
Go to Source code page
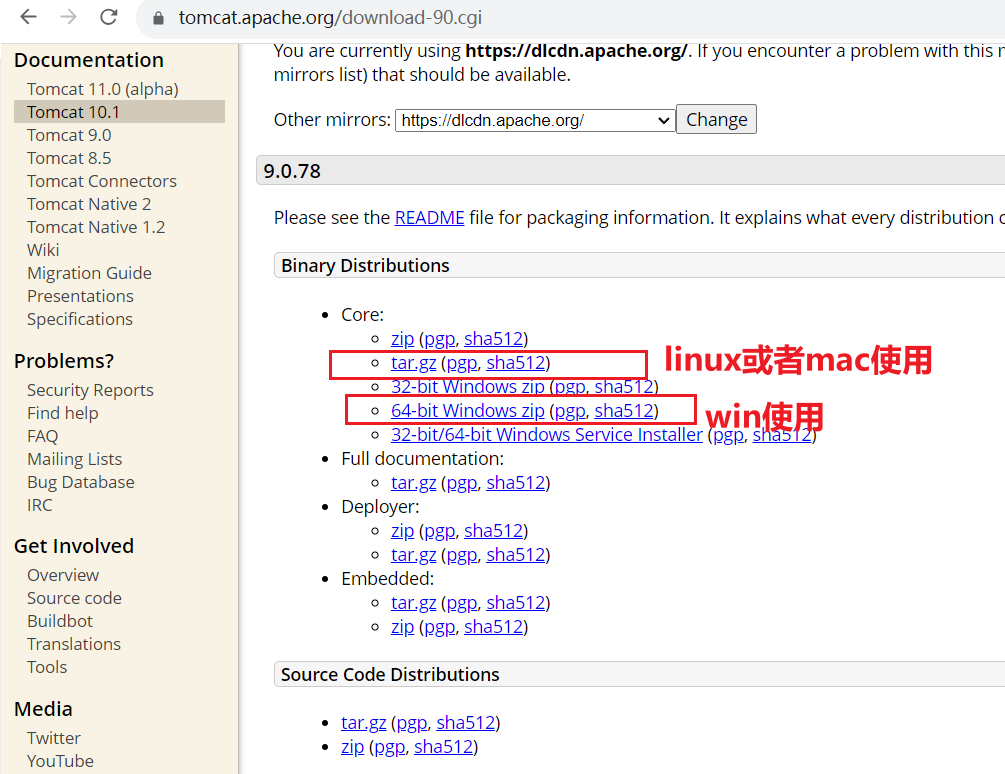tap(74, 598)
